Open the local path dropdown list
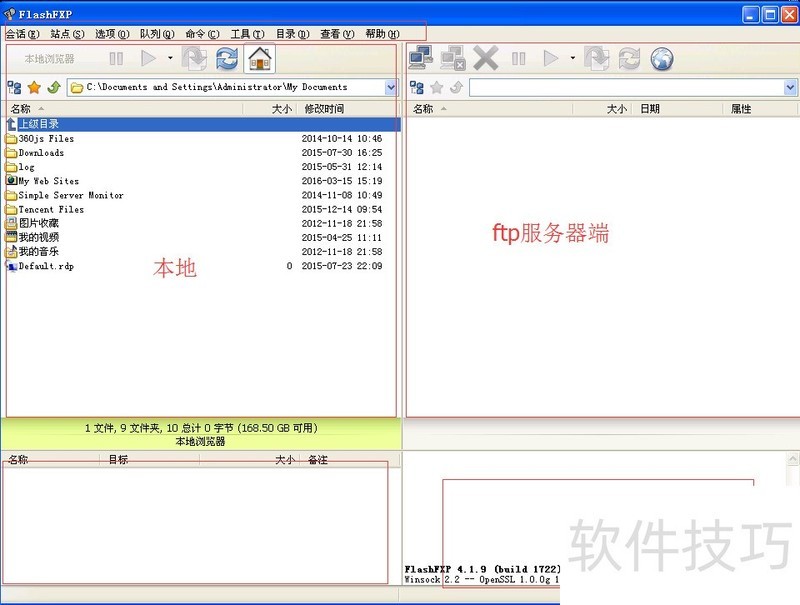The image size is (800, 605). click(x=392, y=87)
